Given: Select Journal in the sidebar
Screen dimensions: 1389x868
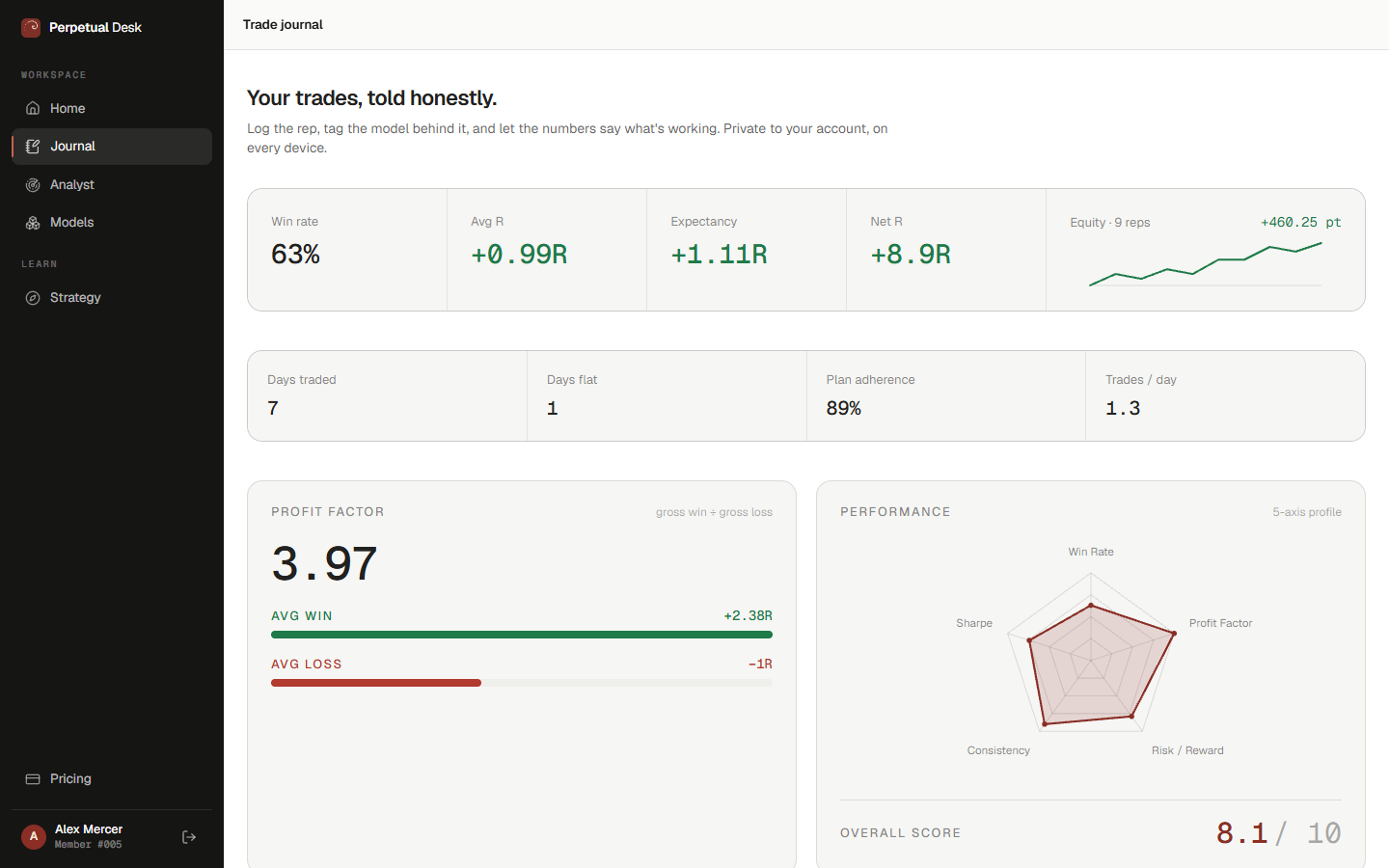Looking at the screenshot, I should click(x=112, y=147).
